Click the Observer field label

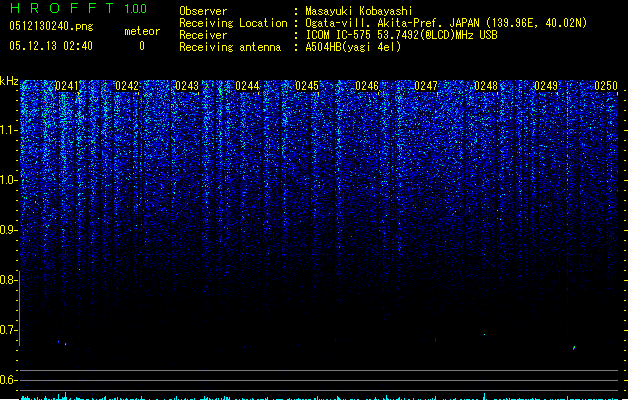pos(203,11)
